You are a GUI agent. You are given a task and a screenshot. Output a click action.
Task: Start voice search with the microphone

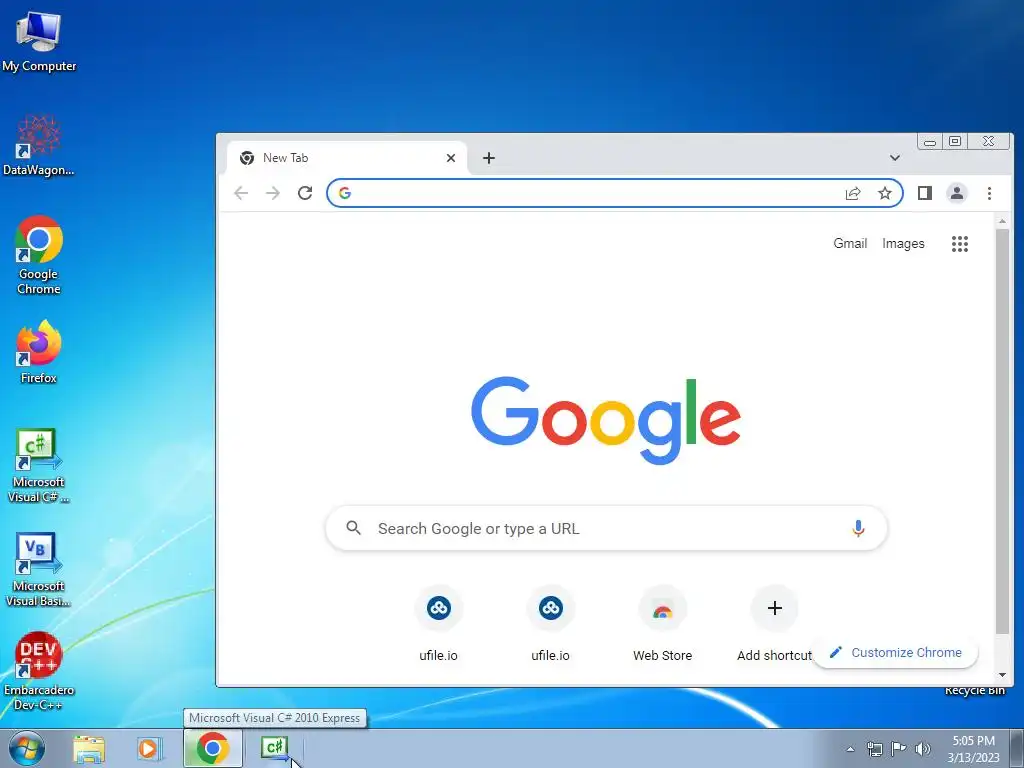(x=858, y=528)
